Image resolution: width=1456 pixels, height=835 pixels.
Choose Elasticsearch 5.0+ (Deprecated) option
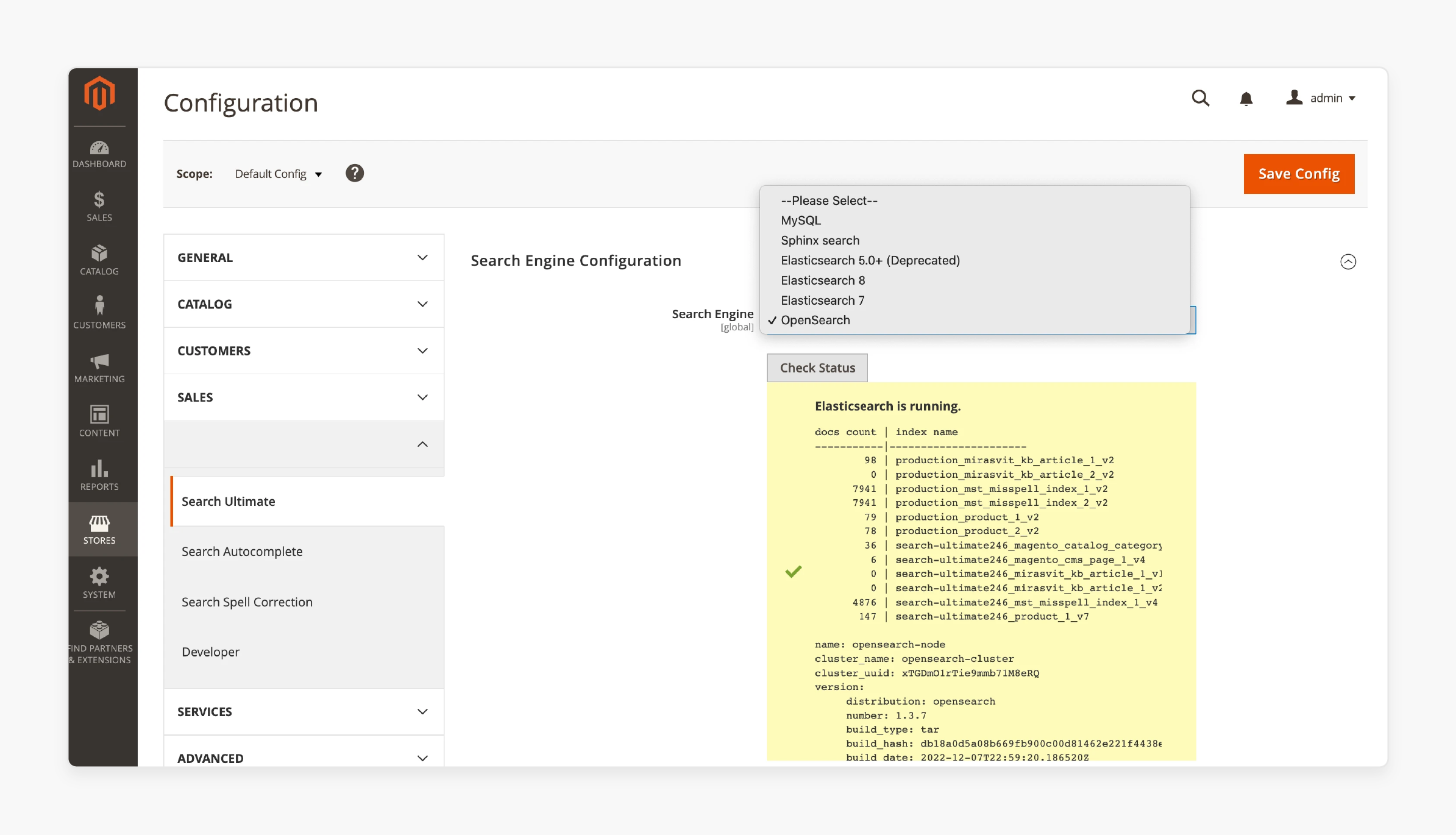click(x=975, y=260)
